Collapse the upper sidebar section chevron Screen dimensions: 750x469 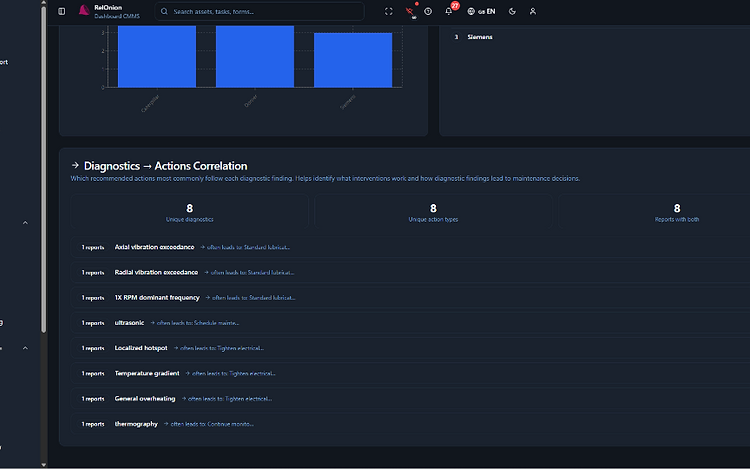point(25,223)
